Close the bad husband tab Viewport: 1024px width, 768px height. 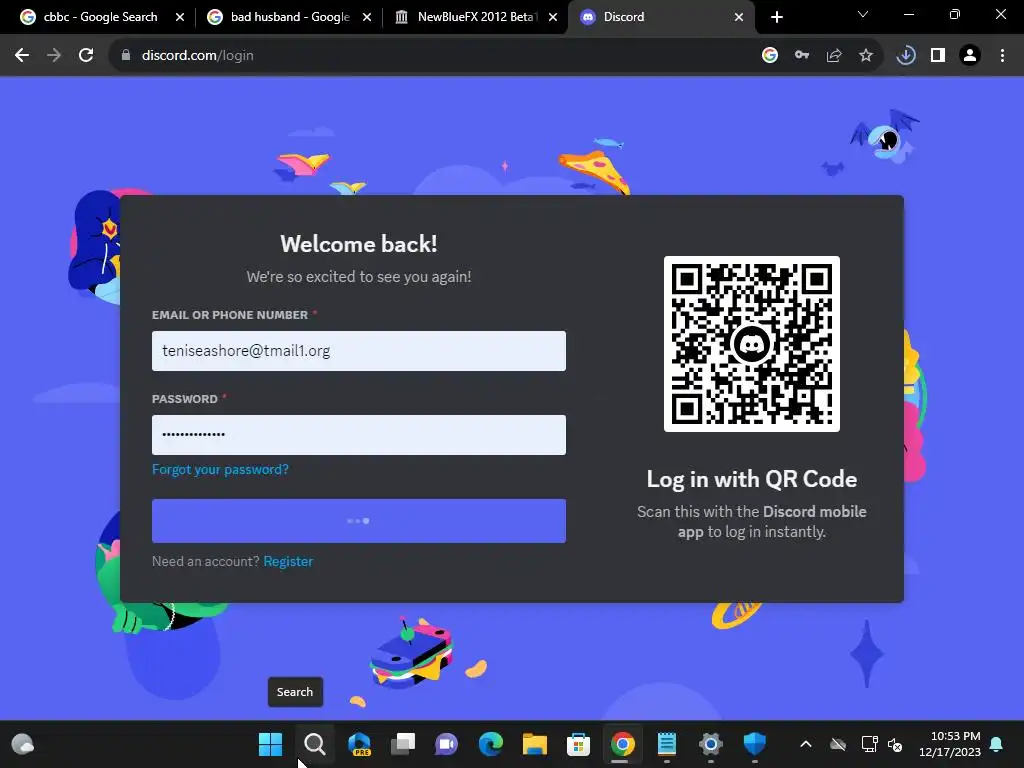(367, 17)
